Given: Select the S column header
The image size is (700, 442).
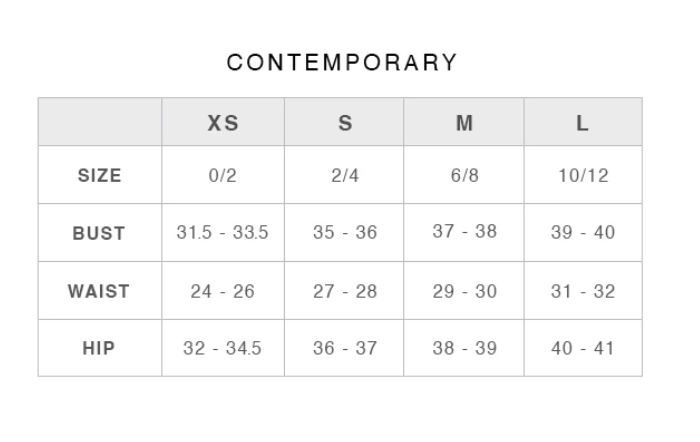Looking at the screenshot, I should click(x=345, y=123).
